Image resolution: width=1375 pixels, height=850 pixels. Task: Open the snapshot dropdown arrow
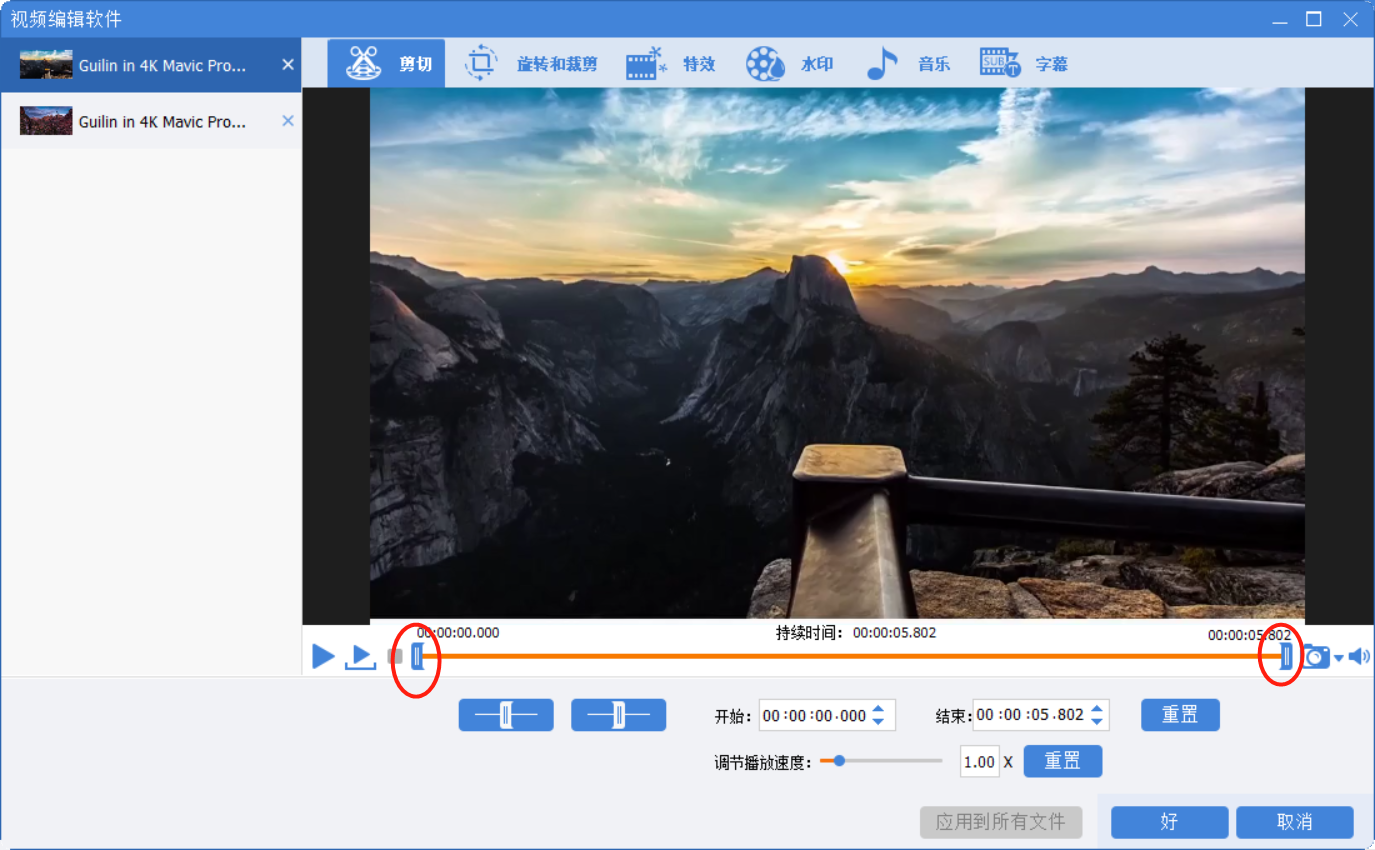(x=1338, y=658)
